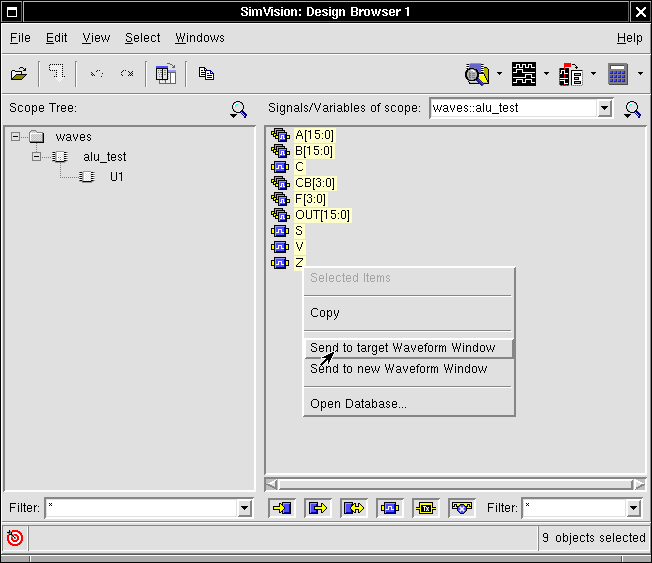
Task: Click the send to new window toolbar icon
Action: (x=165, y=74)
